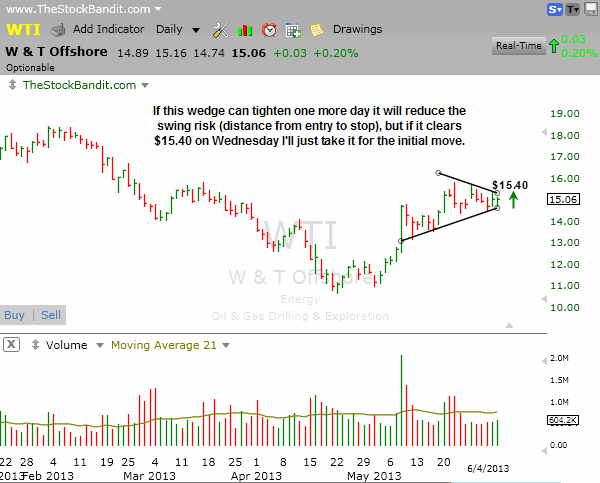Click the Real-Time button

(x=518, y=46)
